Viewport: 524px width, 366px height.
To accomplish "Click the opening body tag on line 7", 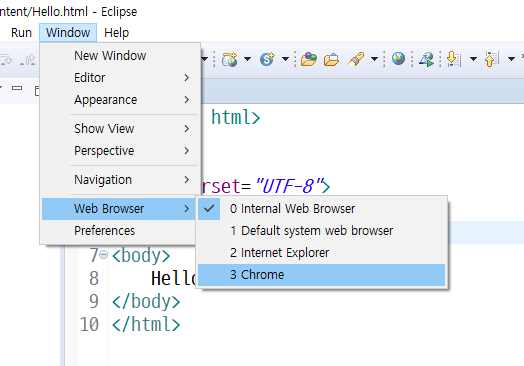I will [141, 256].
